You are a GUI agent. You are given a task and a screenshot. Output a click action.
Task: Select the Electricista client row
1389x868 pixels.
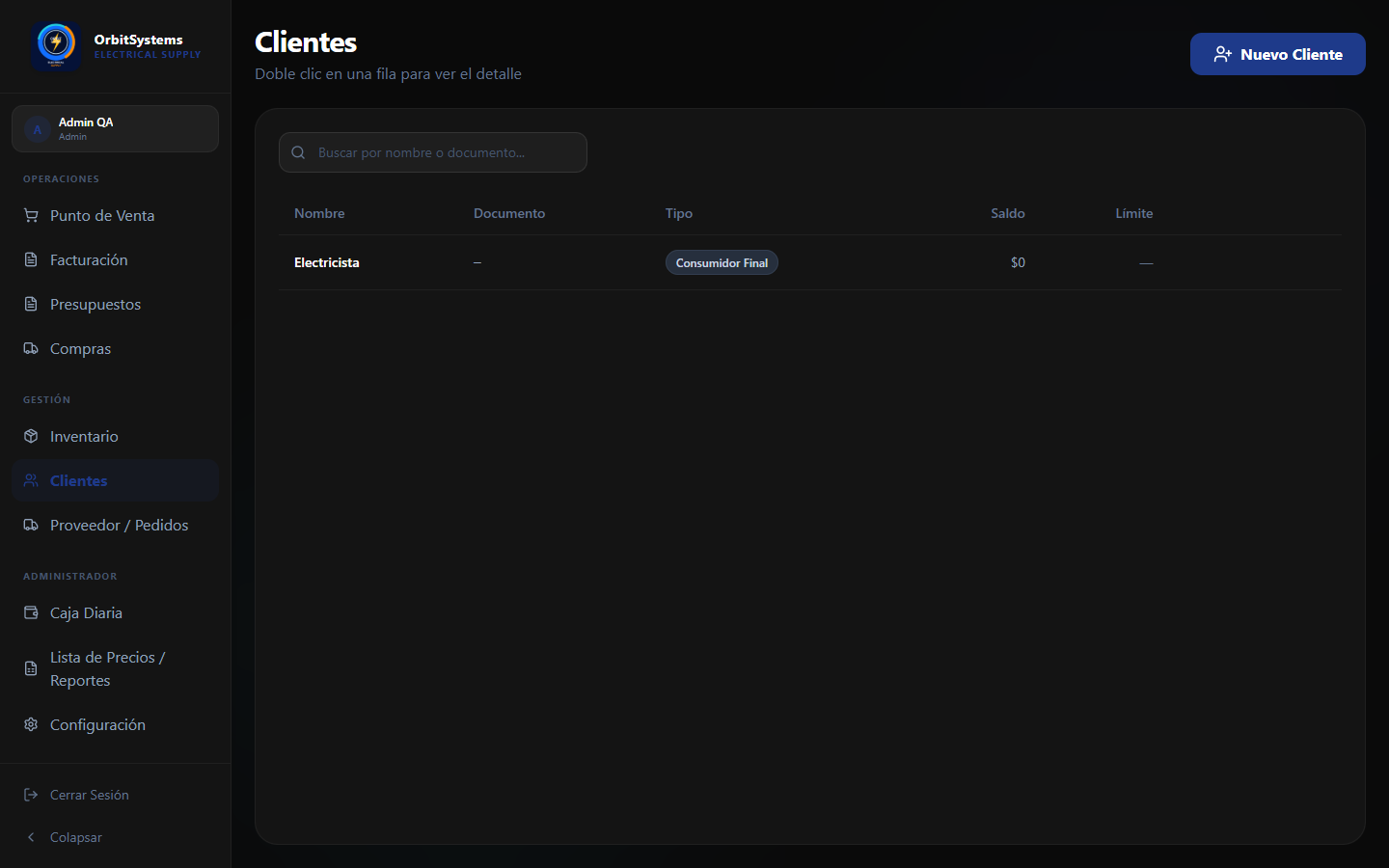click(x=810, y=262)
